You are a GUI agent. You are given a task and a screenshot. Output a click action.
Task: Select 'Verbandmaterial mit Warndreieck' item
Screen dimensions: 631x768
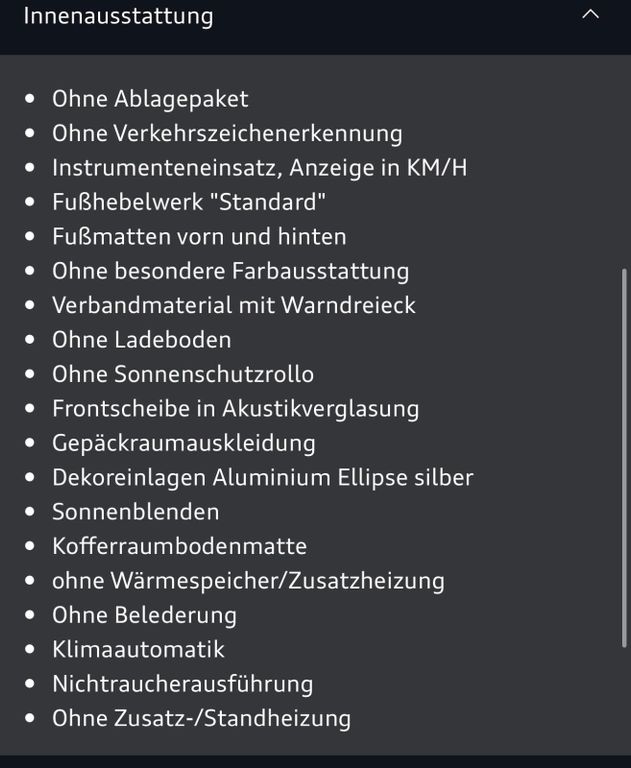click(233, 305)
